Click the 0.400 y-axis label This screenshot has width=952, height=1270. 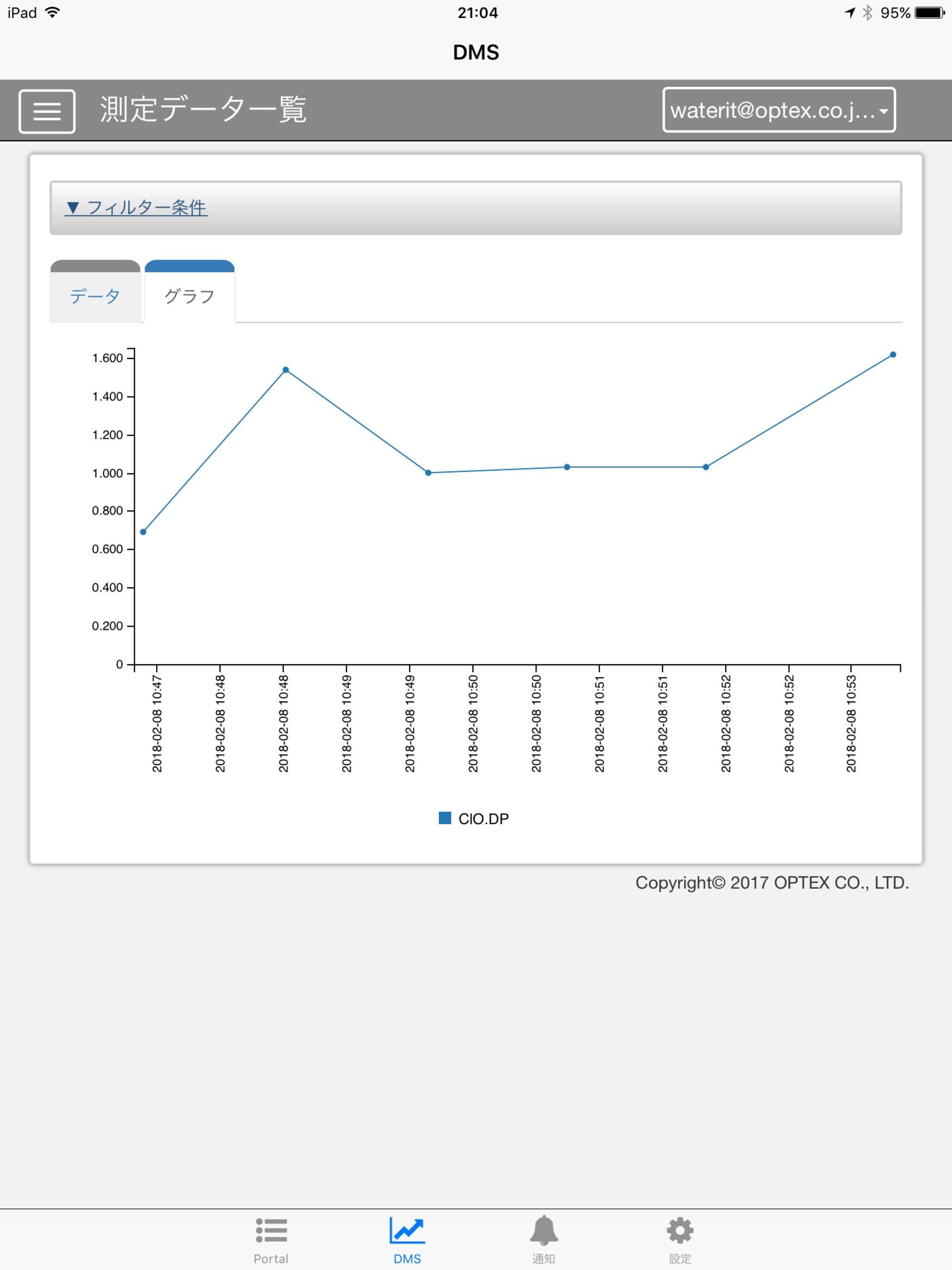click(107, 588)
